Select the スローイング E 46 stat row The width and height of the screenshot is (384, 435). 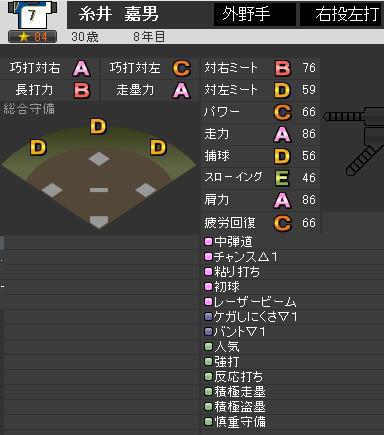point(260,178)
